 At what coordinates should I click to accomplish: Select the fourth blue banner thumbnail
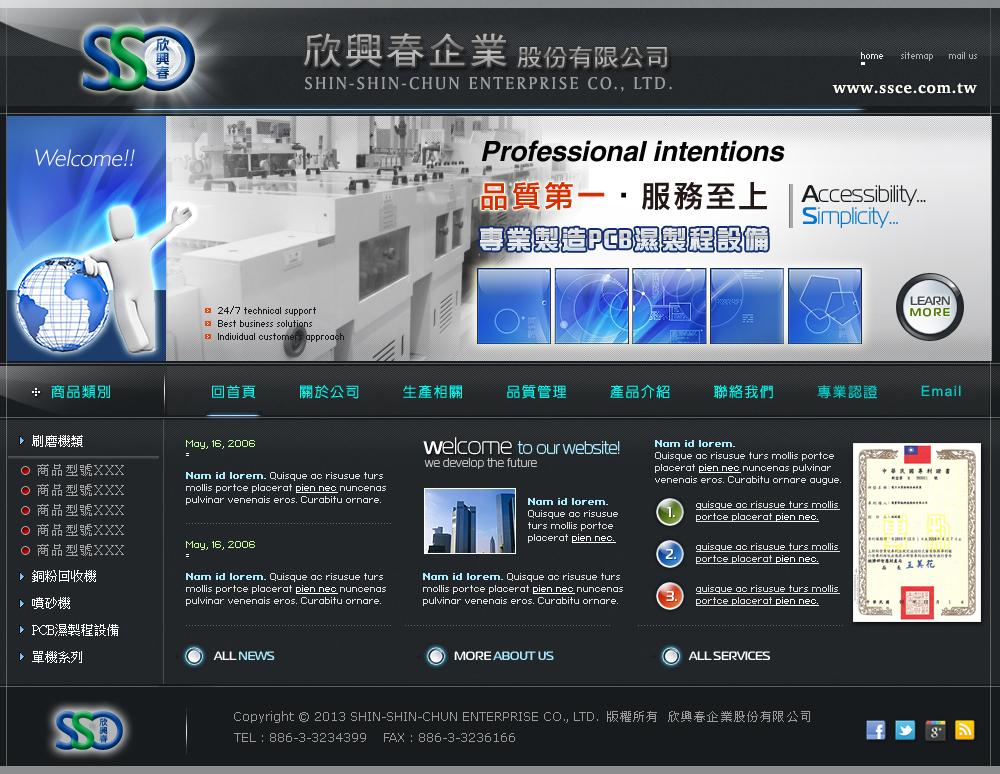(x=747, y=306)
